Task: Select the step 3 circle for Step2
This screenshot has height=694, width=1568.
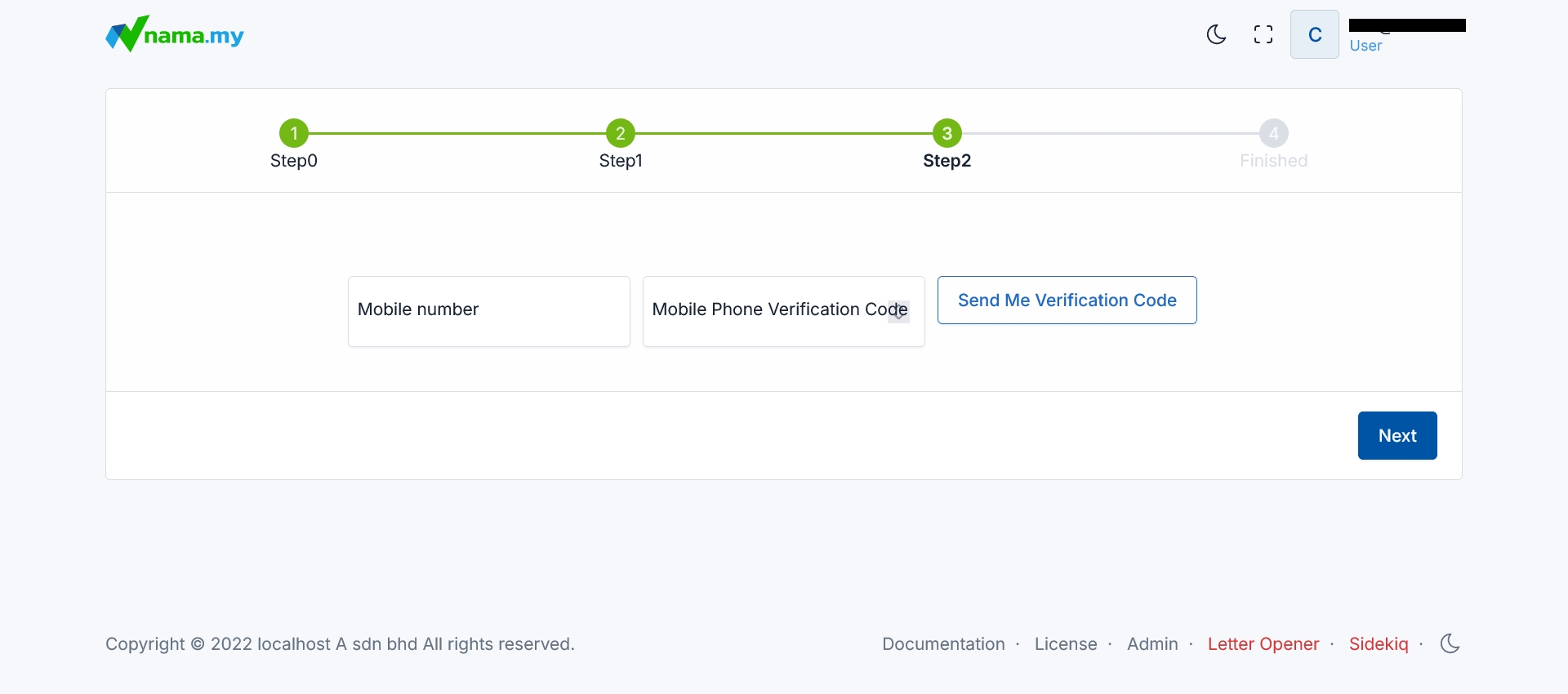Action: [x=947, y=133]
